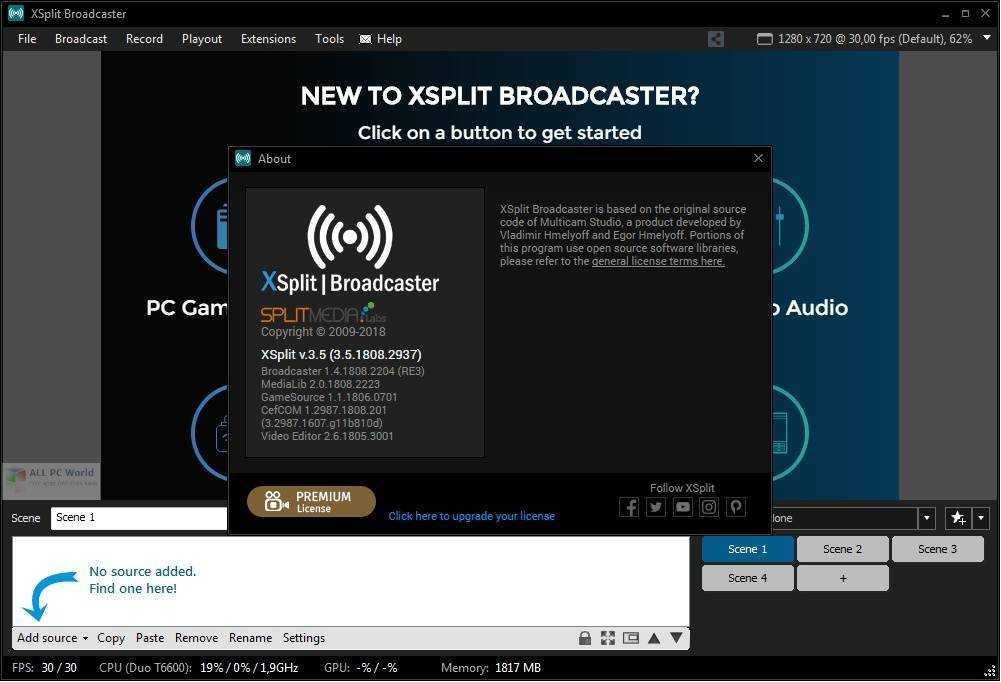The image size is (1001, 682).
Task: Switch to Scene 1
Action: [x=748, y=549]
